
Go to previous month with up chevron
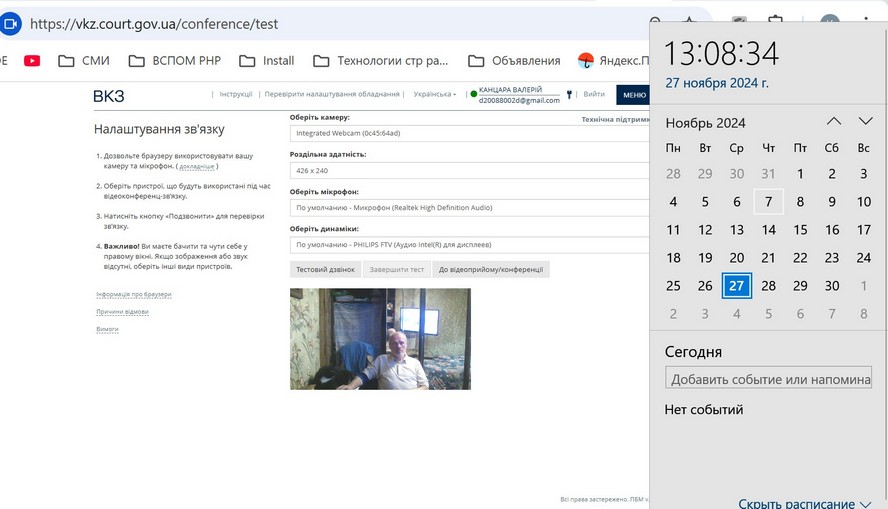coord(834,121)
